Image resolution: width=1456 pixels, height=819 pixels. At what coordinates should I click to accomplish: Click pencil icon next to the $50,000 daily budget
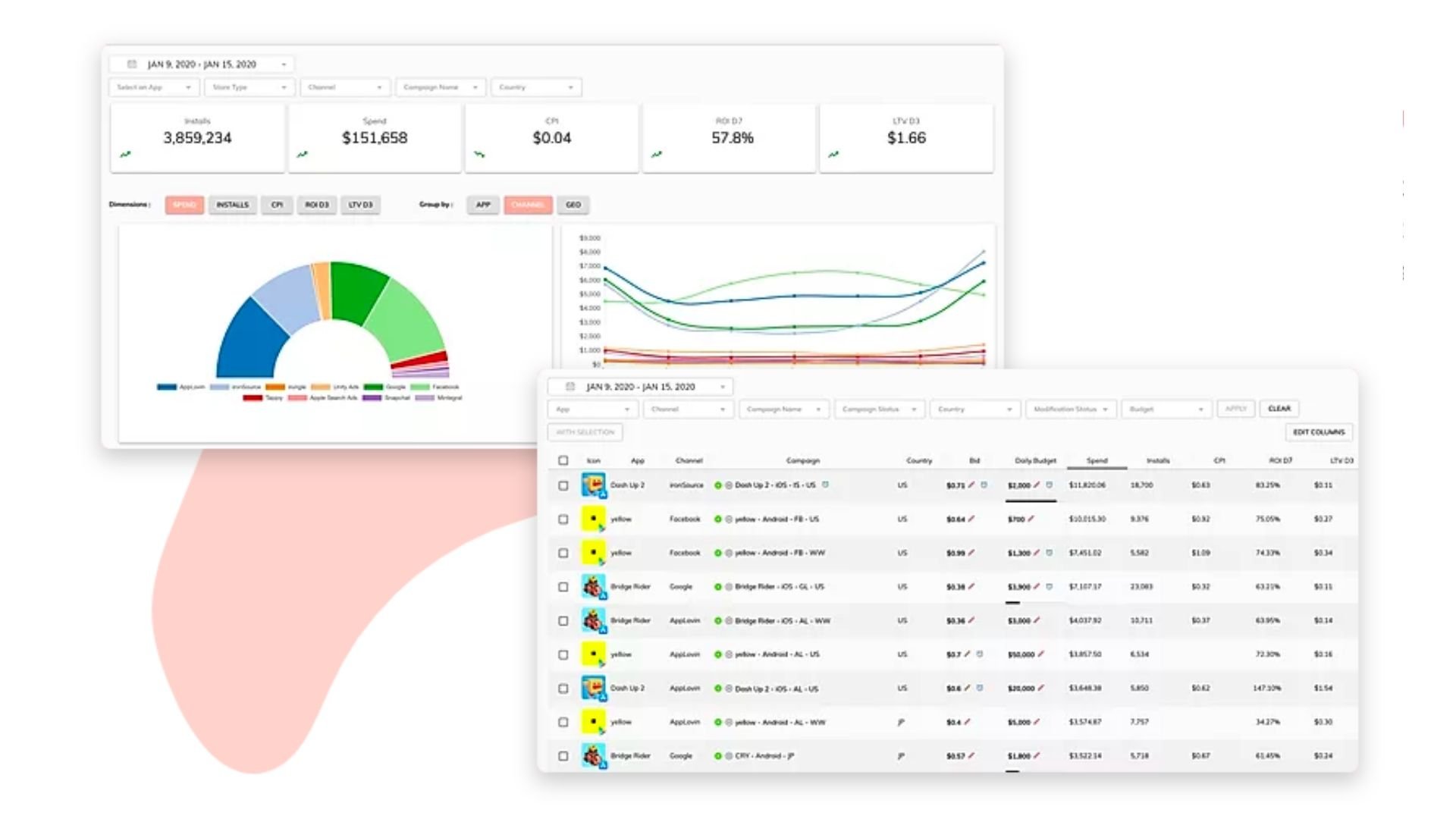(1041, 654)
